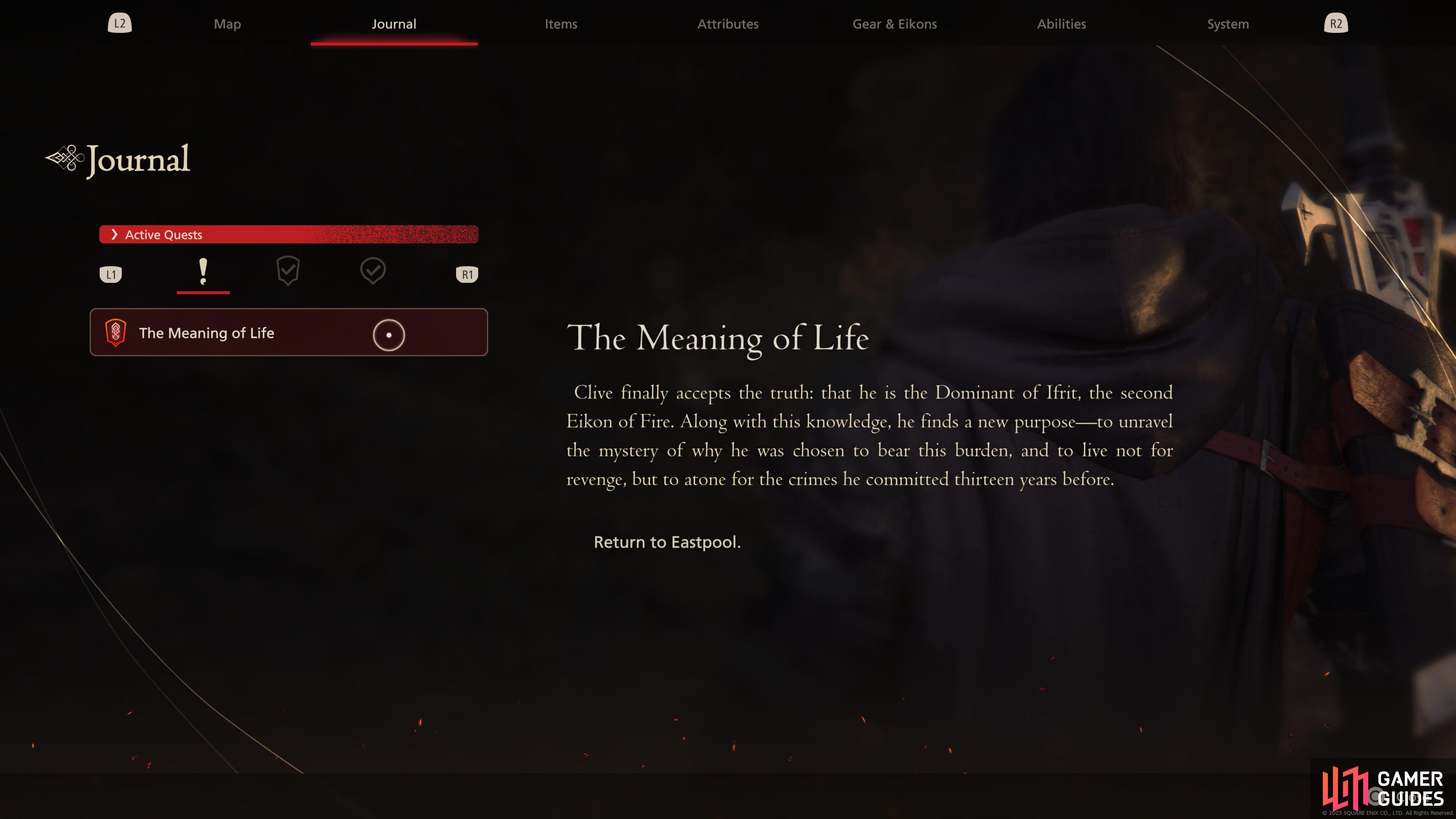This screenshot has width=1456, height=819.
Task: Click the L2 trigger icon
Action: click(x=120, y=24)
